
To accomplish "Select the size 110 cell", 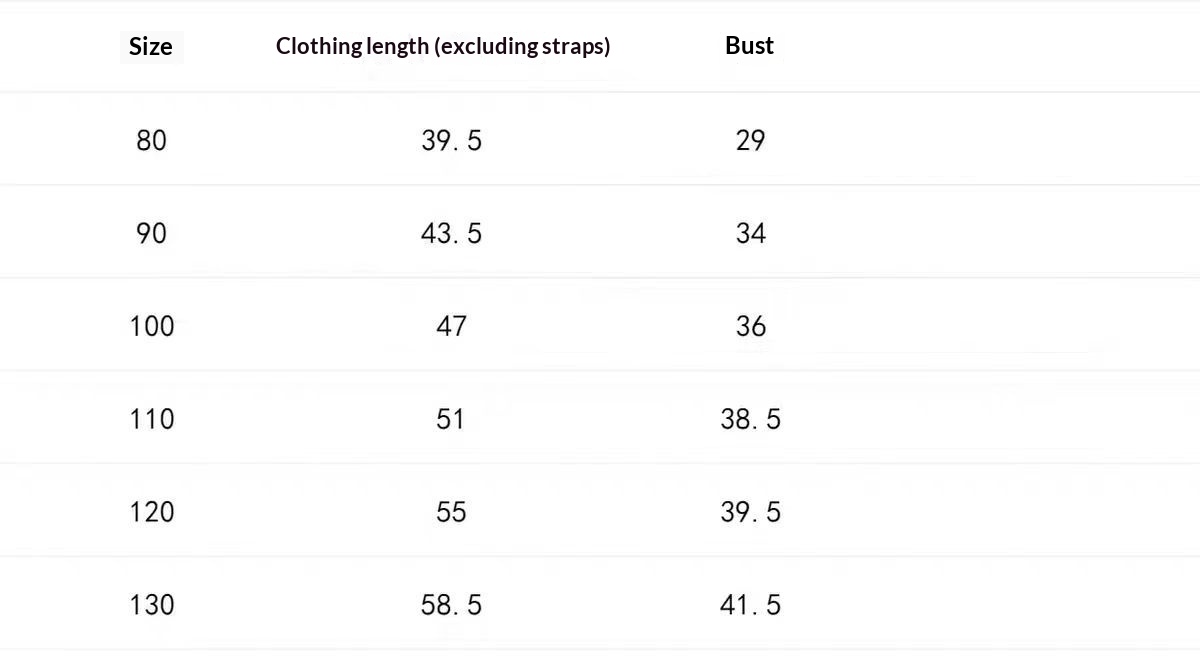I will click(x=151, y=419).
